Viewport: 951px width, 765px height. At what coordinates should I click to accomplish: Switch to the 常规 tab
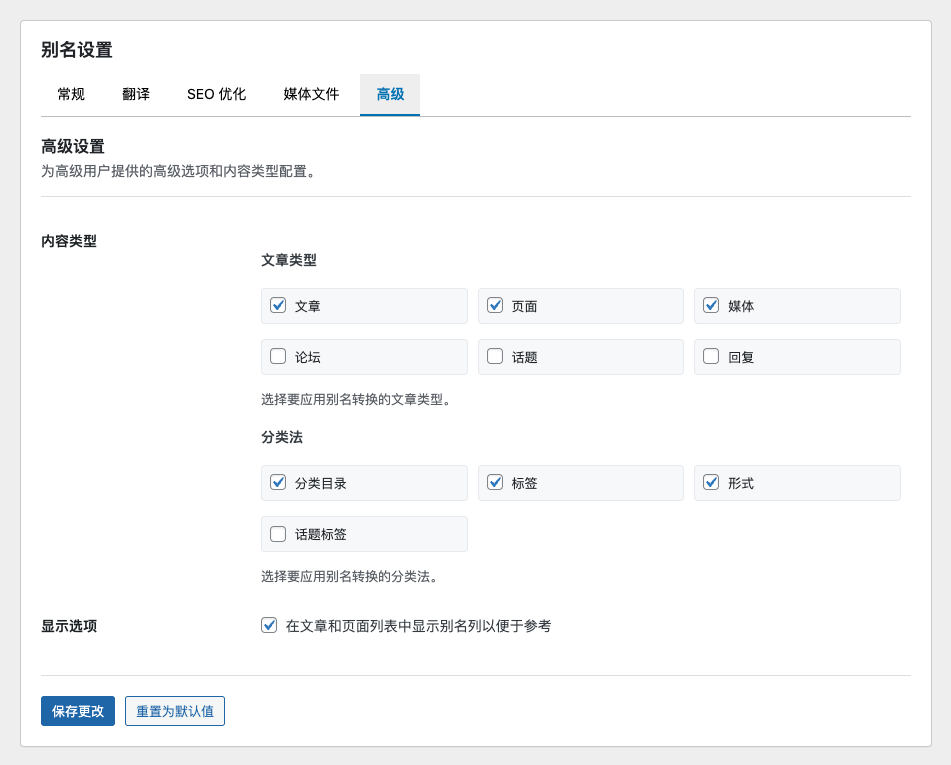click(x=71, y=94)
